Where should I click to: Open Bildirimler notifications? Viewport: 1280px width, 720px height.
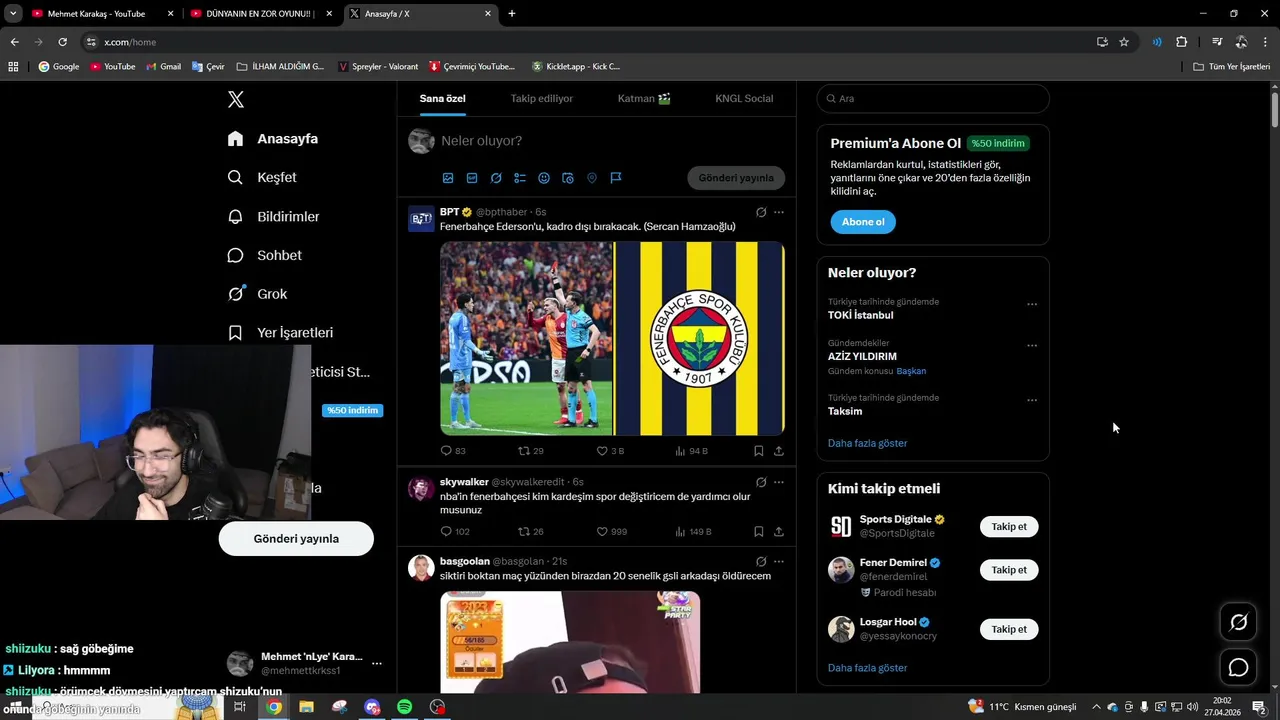coord(274,216)
